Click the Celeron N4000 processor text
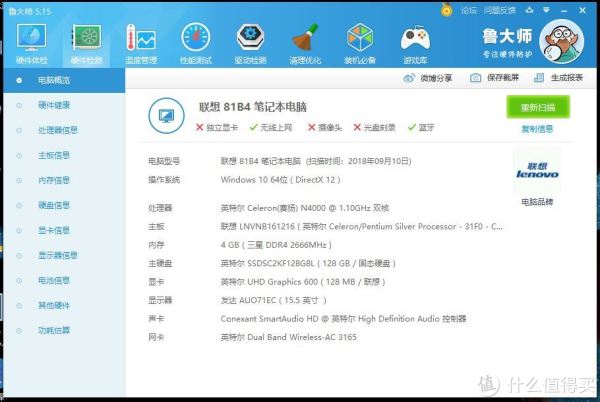600x402 pixels. tap(305, 208)
